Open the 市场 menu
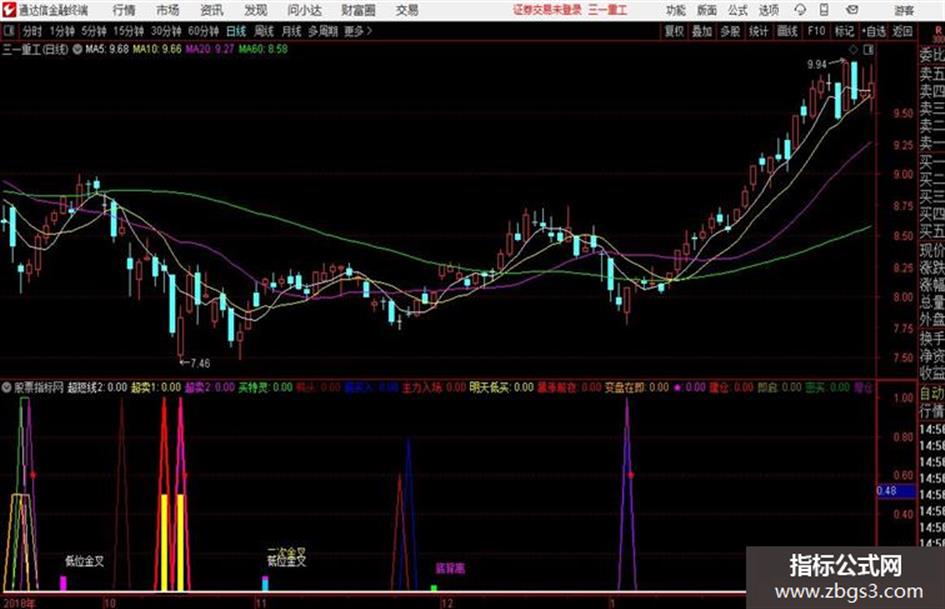Image resolution: width=945 pixels, height=609 pixels. (168, 10)
